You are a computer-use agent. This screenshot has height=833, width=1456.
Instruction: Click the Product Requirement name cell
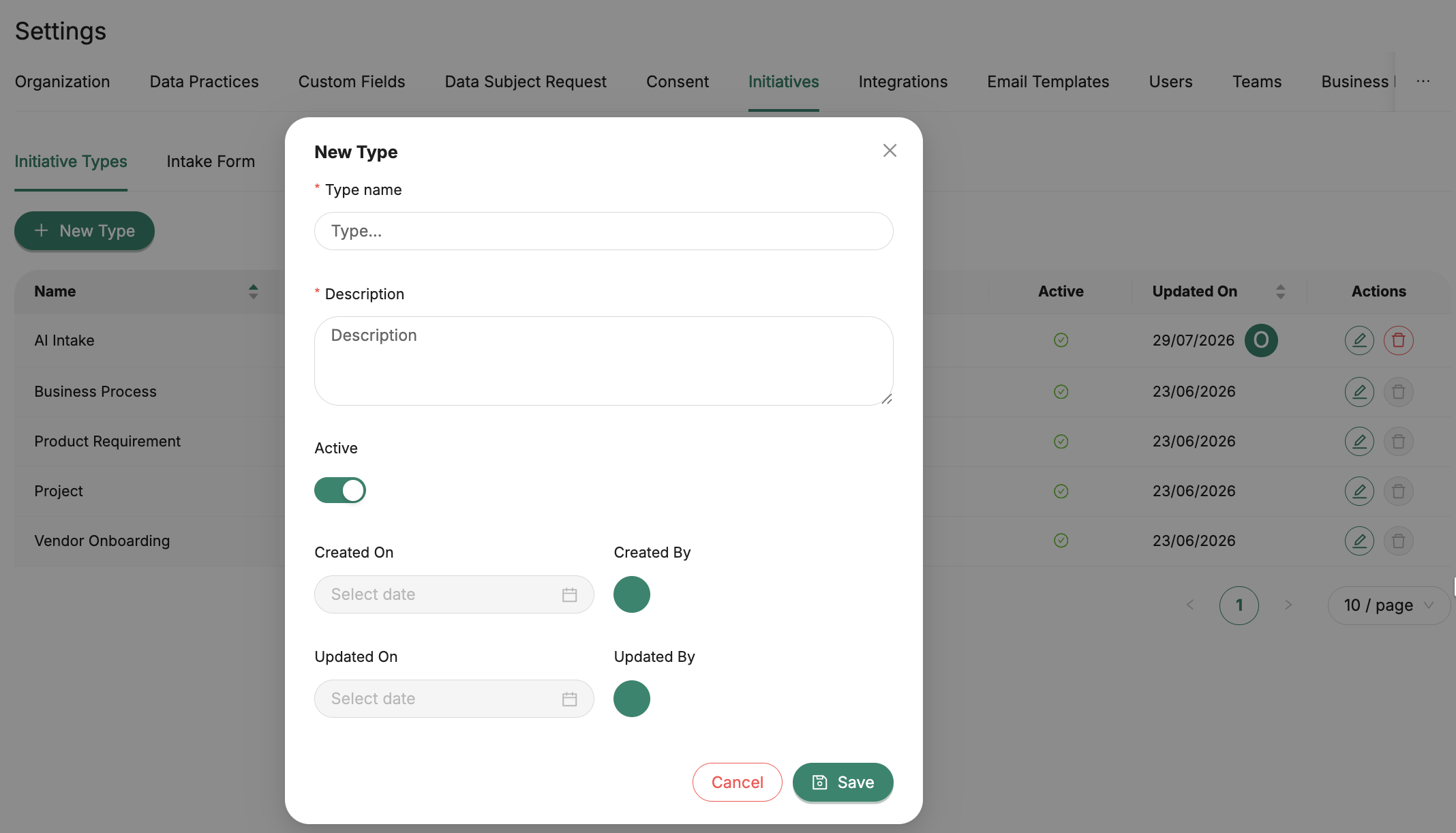(x=108, y=442)
